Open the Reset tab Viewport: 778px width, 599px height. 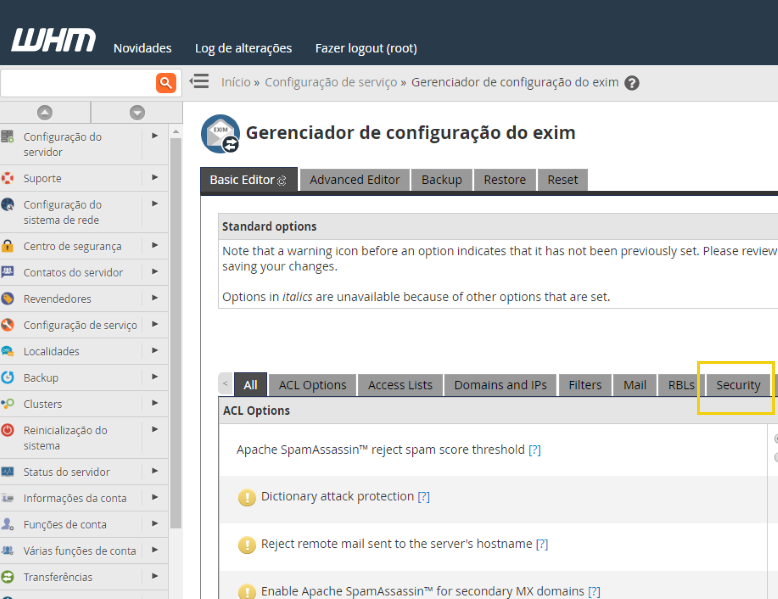[563, 180]
